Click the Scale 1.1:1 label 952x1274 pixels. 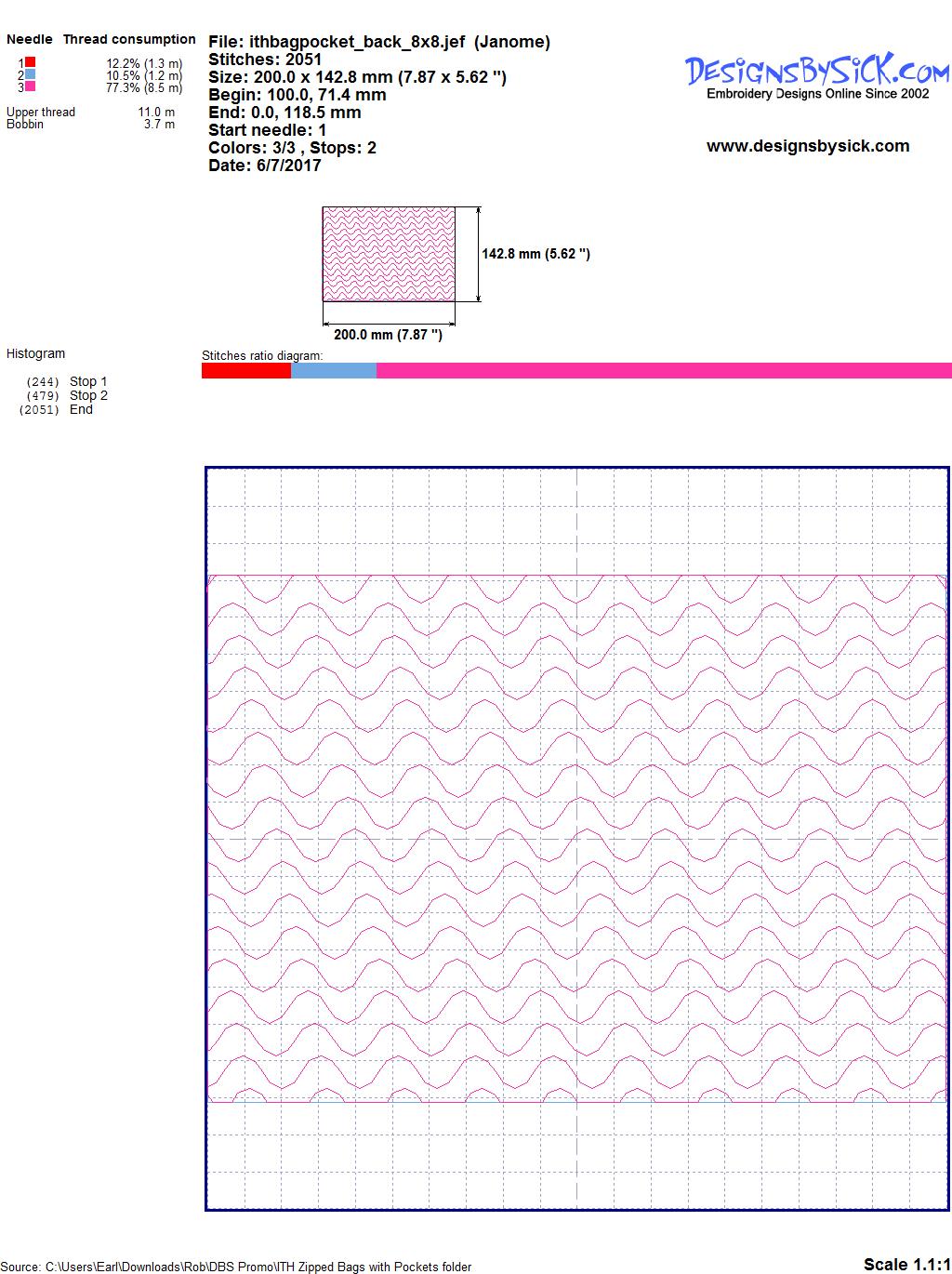pyautogui.click(x=906, y=1264)
